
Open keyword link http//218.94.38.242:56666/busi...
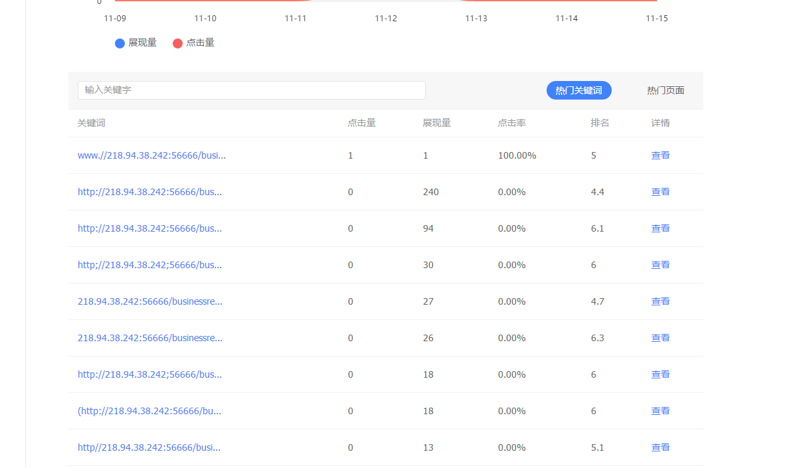(149, 448)
